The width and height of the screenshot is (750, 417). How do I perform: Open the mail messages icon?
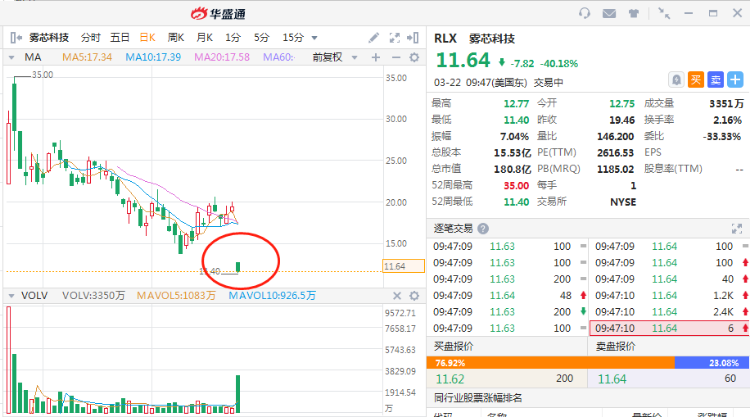click(x=609, y=13)
